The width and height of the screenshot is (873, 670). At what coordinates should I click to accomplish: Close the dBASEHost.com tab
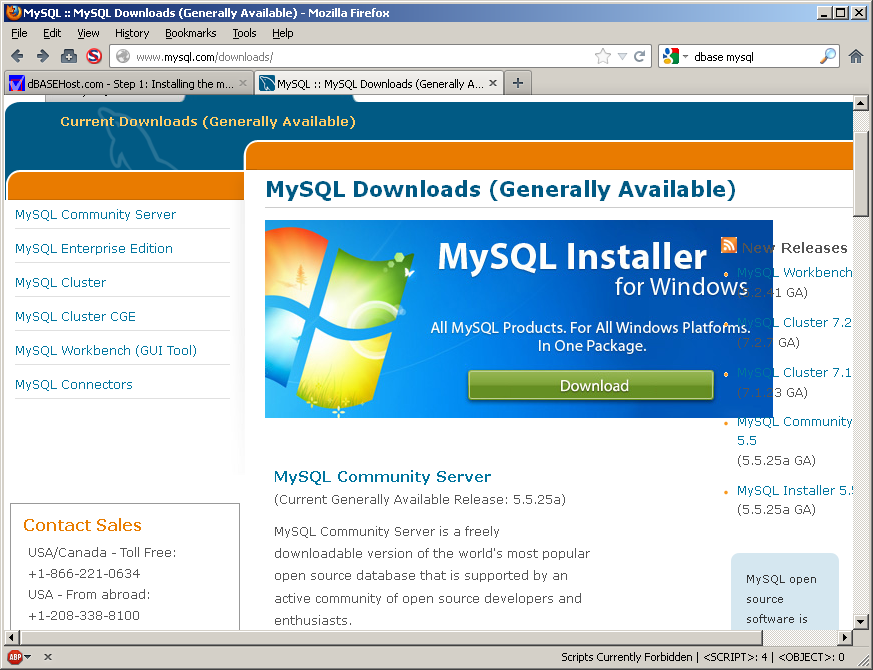click(x=243, y=83)
